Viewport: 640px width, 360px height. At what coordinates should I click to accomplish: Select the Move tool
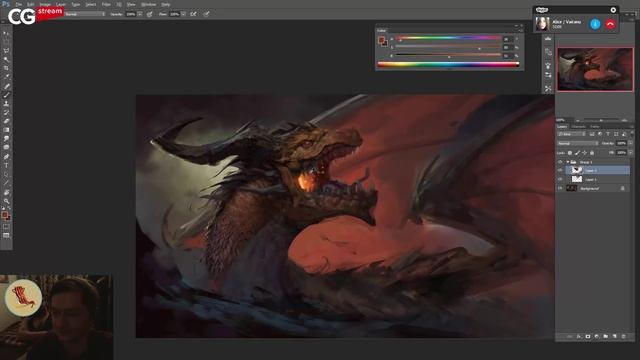pyautogui.click(x=6, y=33)
